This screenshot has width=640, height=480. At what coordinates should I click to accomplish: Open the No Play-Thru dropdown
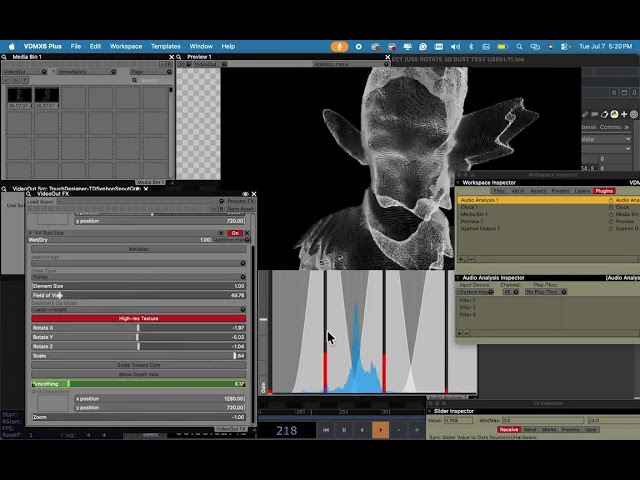pyautogui.click(x=546, y=292)
